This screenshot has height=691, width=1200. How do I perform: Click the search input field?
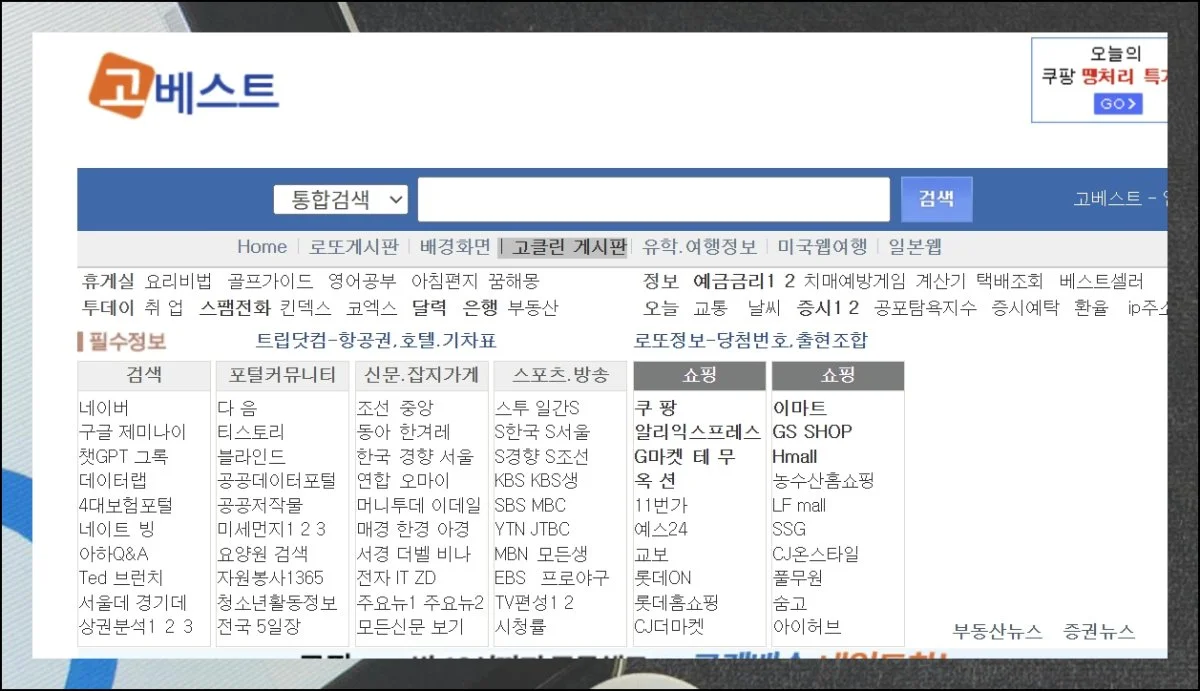(x=653, y=199)
